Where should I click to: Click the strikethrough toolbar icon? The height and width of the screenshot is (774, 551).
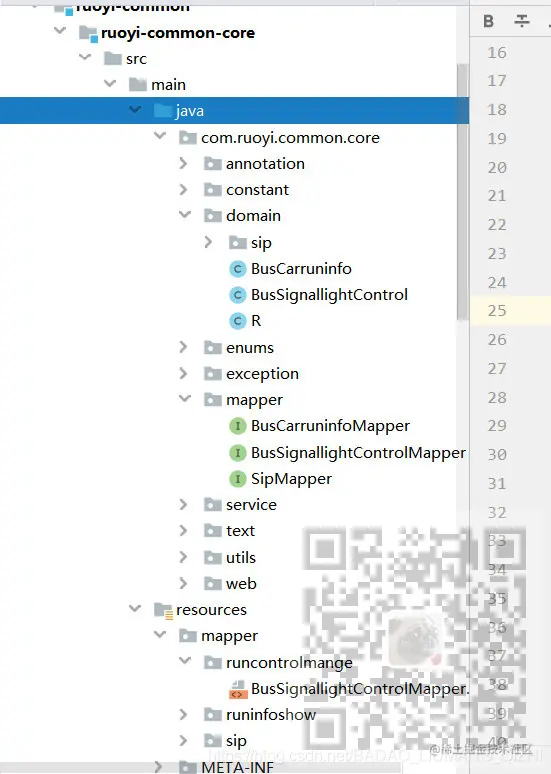tap(521, 21)
